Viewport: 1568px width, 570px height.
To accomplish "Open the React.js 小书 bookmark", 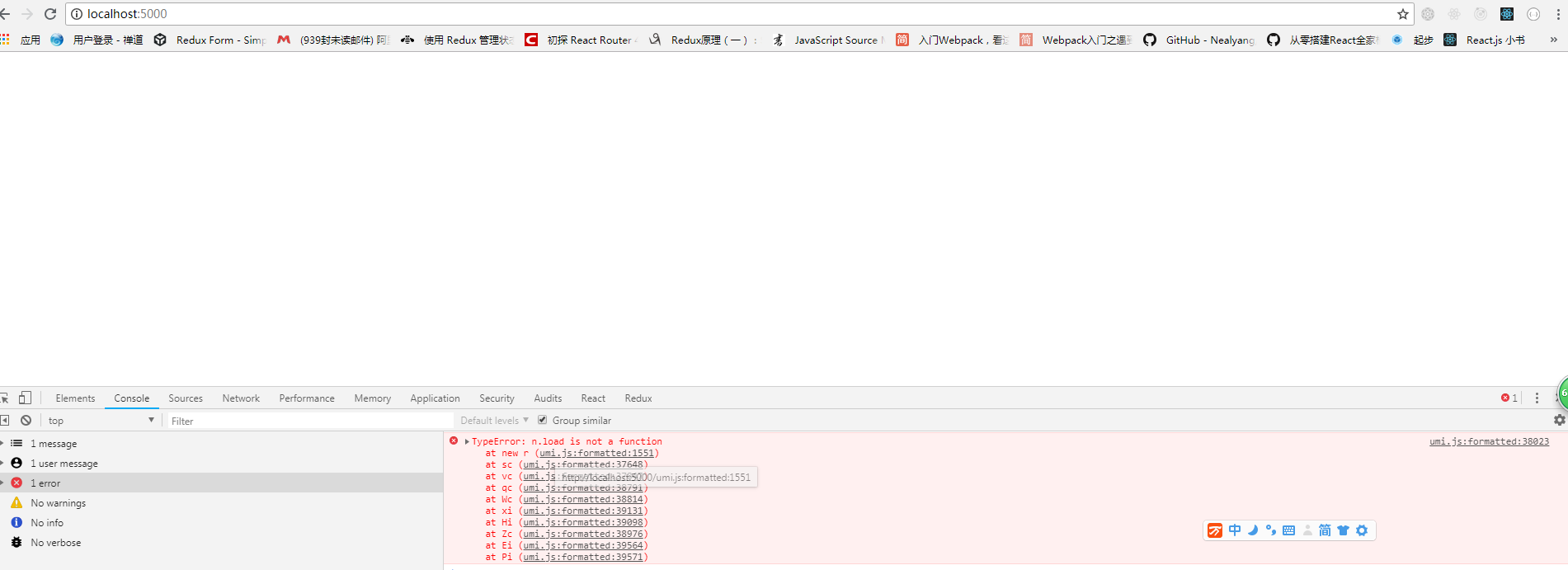I will 1485,40.
